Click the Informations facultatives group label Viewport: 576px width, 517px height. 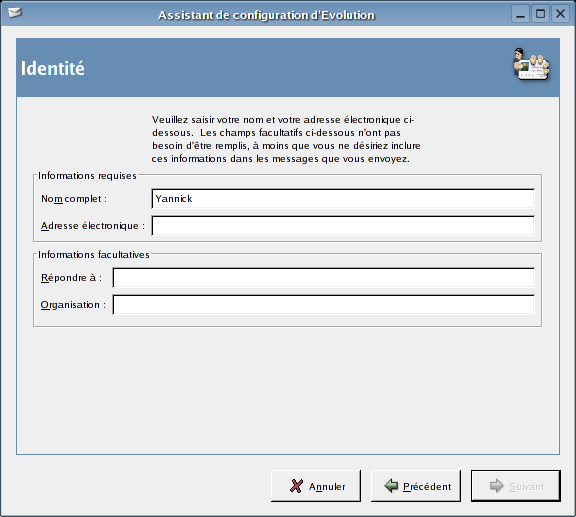click(x=94, y=255)
